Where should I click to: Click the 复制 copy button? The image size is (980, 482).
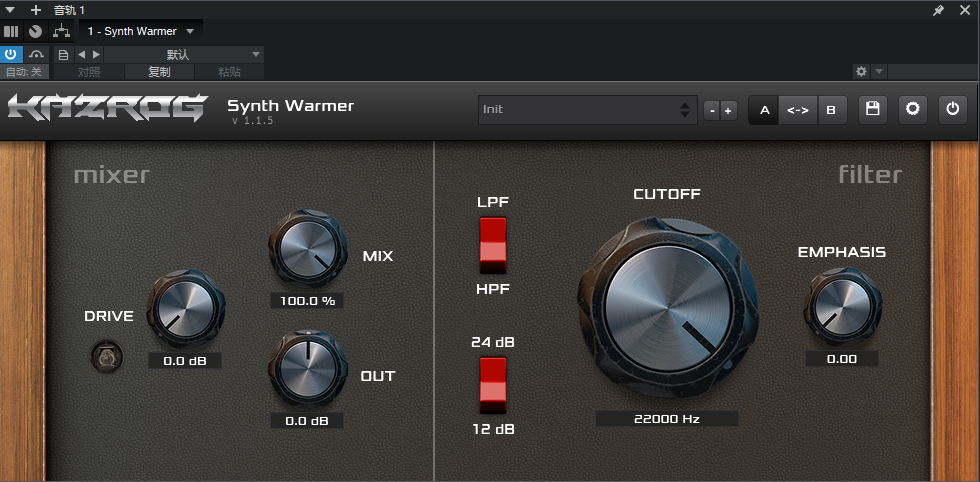159,72
